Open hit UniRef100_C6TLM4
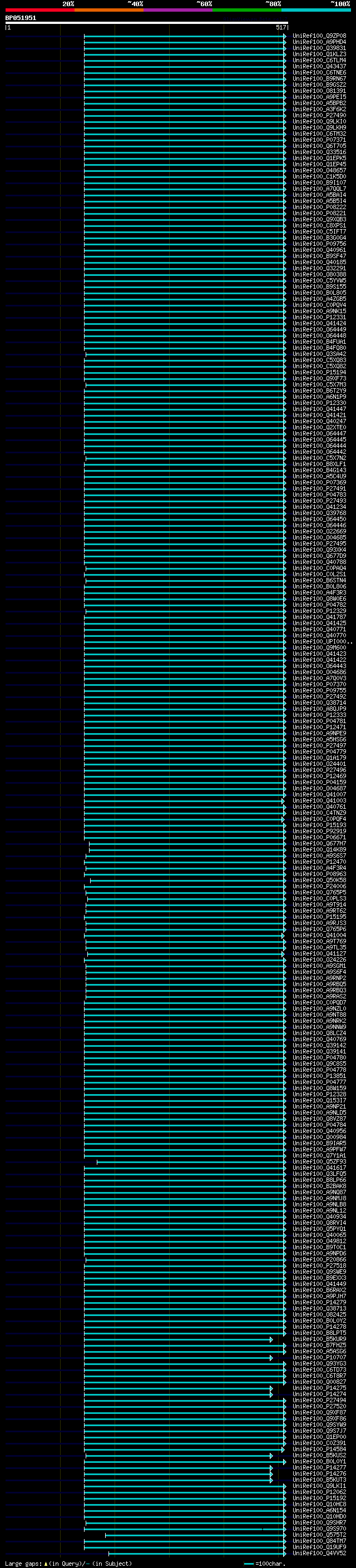The height and width of the screenshot is (1568, 356). pyautogui.click(x=319, y=60)
